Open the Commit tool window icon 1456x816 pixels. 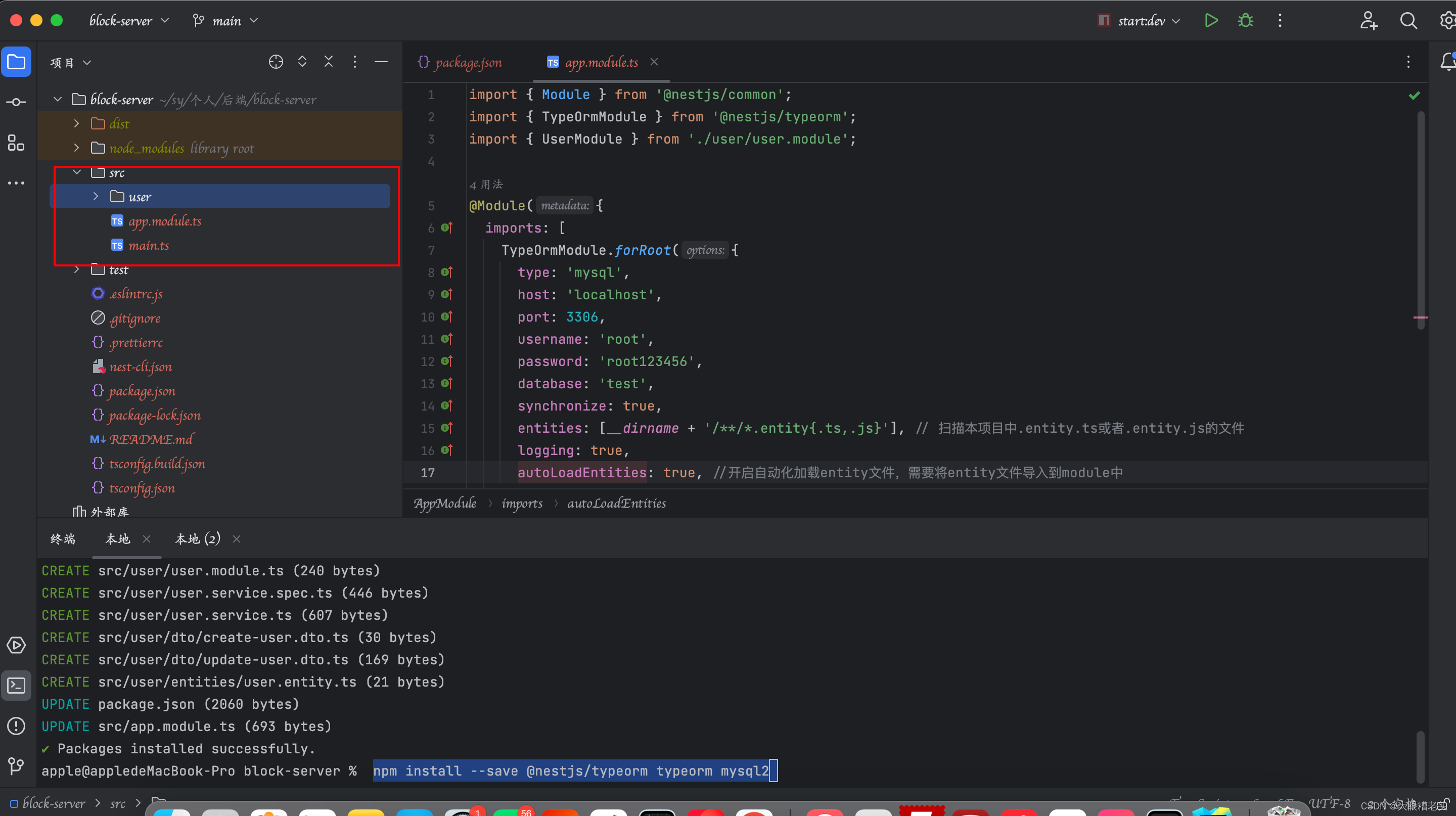[16, 102]
